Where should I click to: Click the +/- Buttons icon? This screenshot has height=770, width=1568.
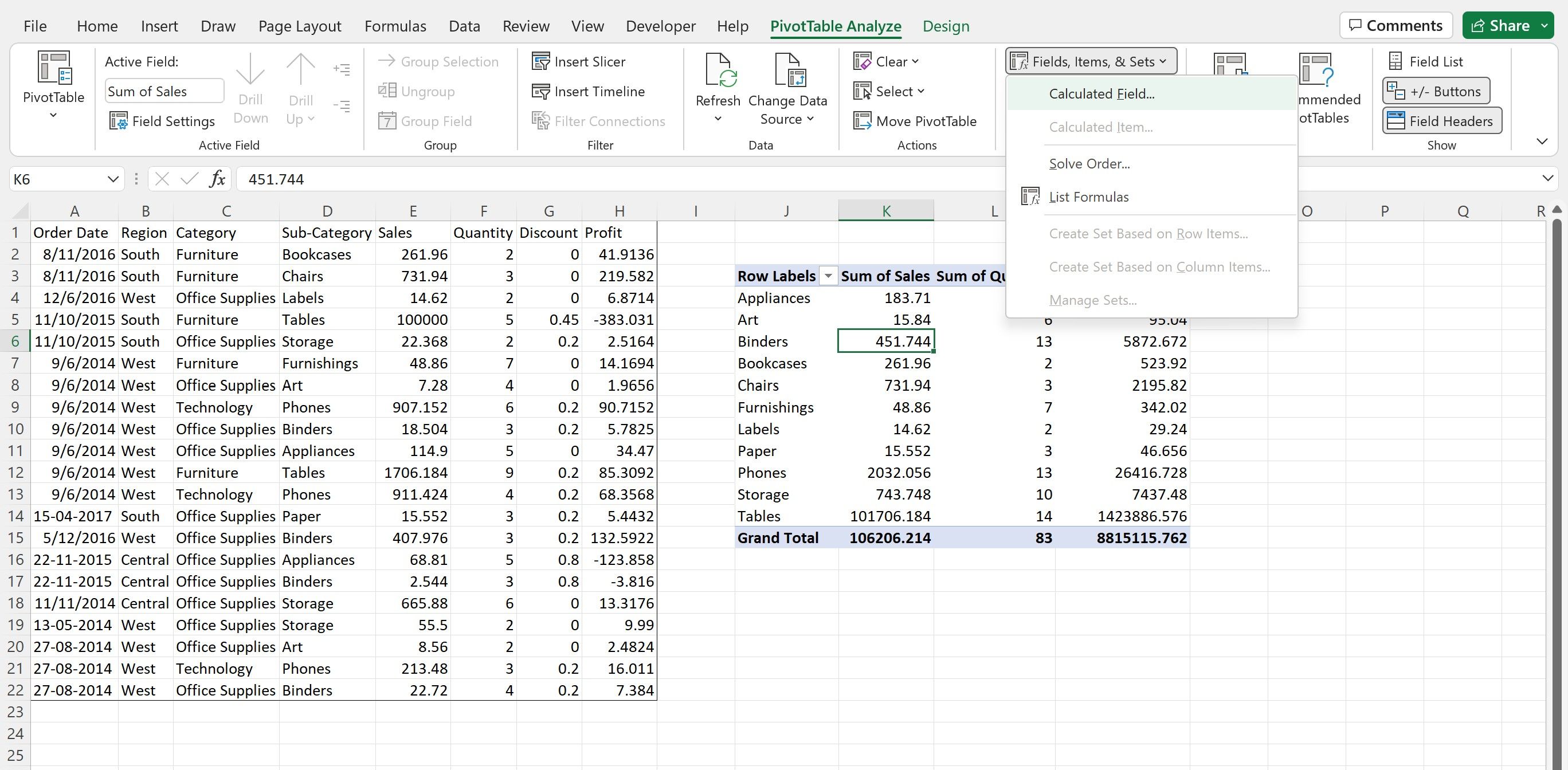tap(1440, 91)
